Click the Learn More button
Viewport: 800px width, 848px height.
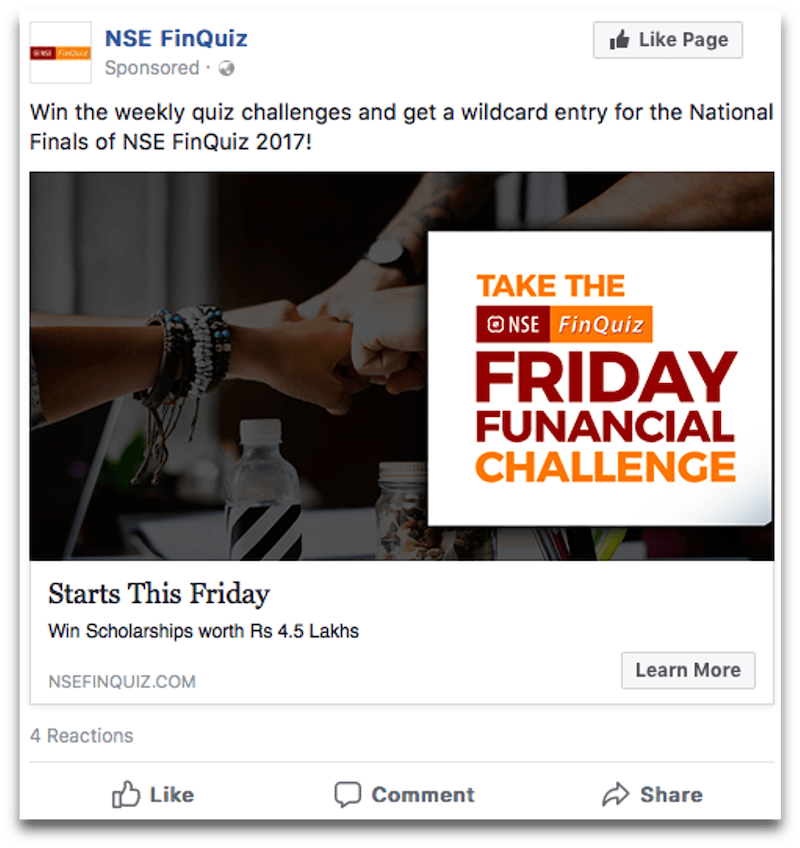688,670
